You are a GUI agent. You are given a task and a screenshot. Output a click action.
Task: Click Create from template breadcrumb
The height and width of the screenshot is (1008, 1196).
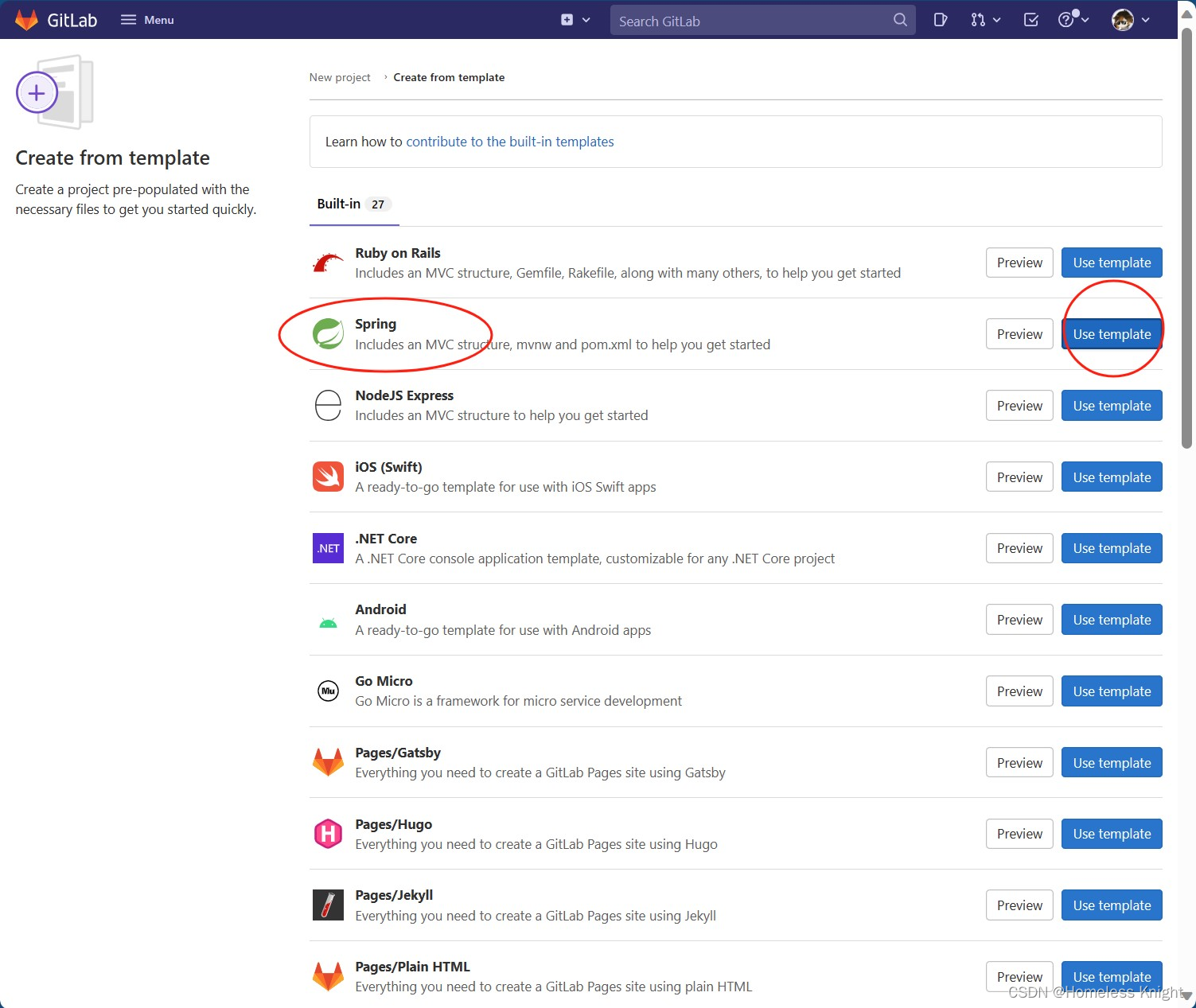pyautogui.click(x=449, y=77)
